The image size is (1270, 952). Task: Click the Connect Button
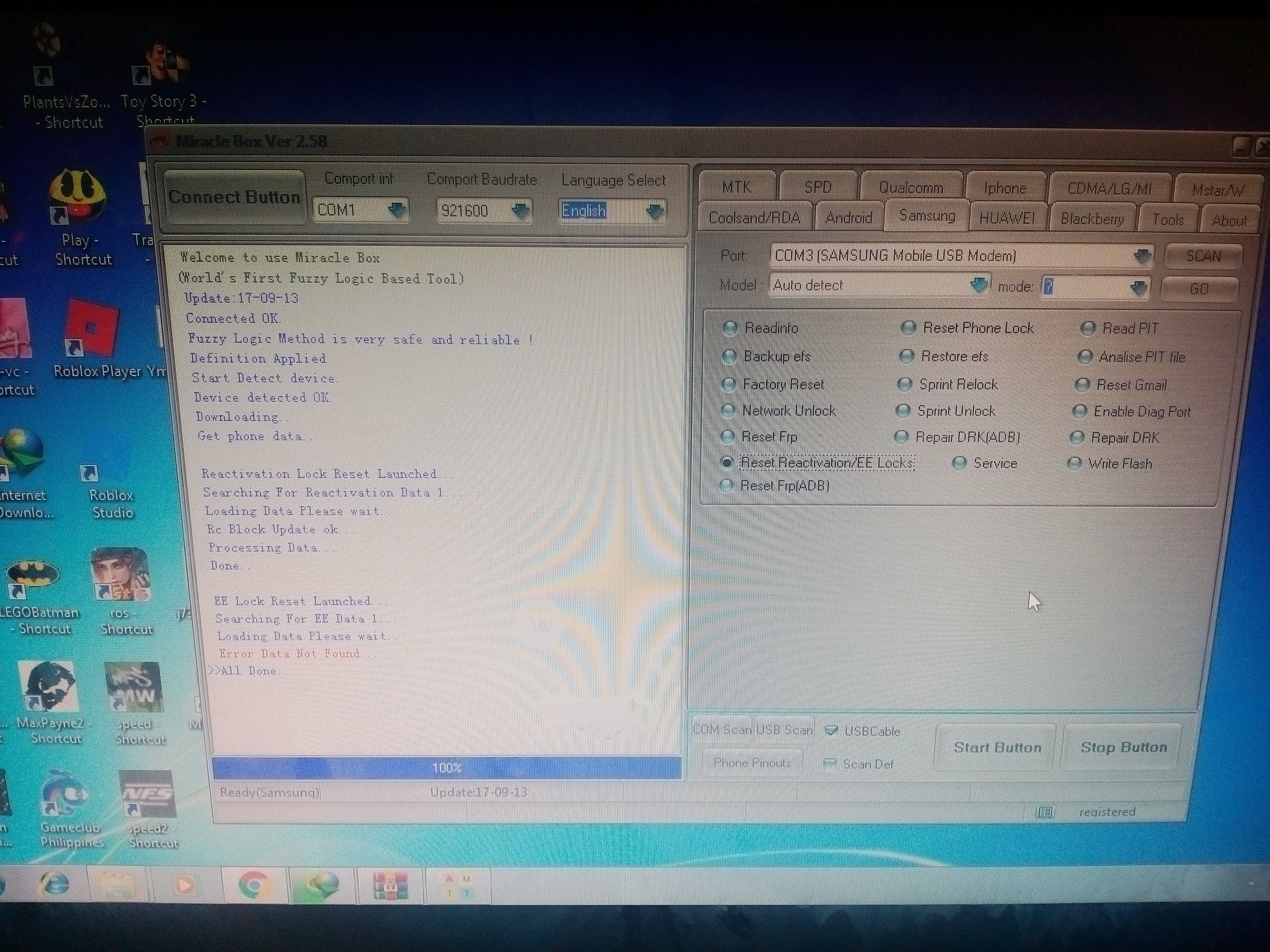pyautogui.click(x=234, y=197)
